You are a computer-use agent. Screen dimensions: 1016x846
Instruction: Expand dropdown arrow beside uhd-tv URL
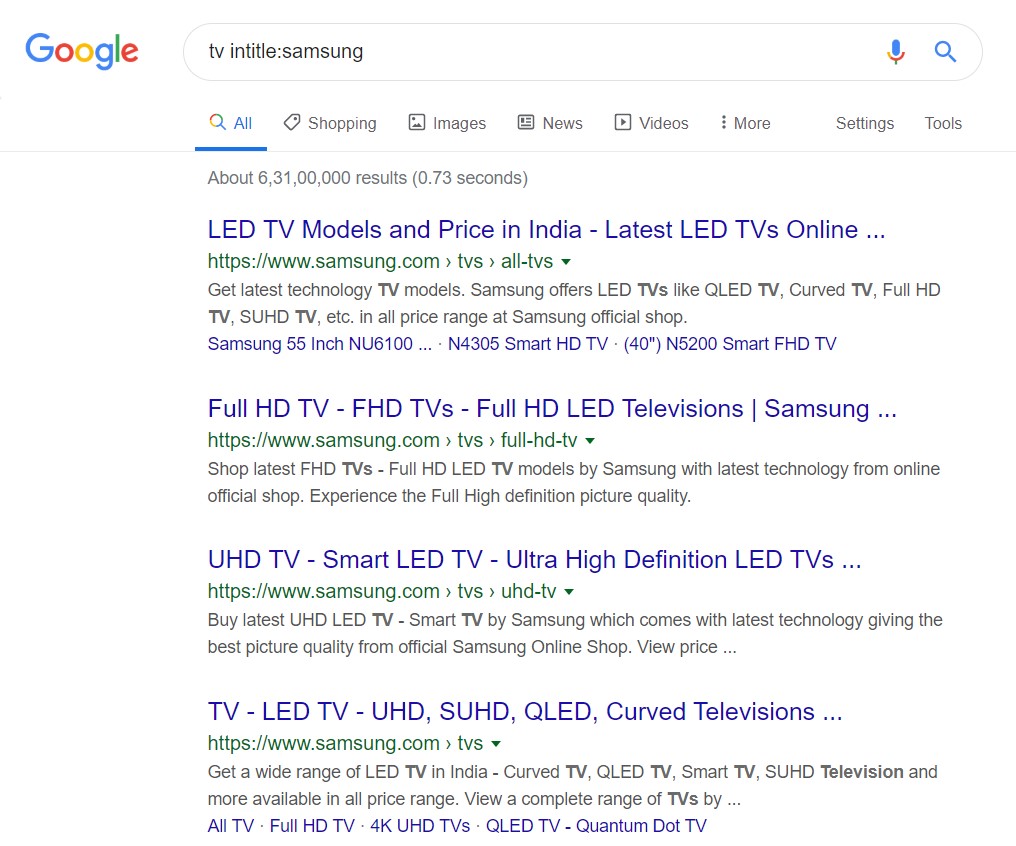(569, 591)
